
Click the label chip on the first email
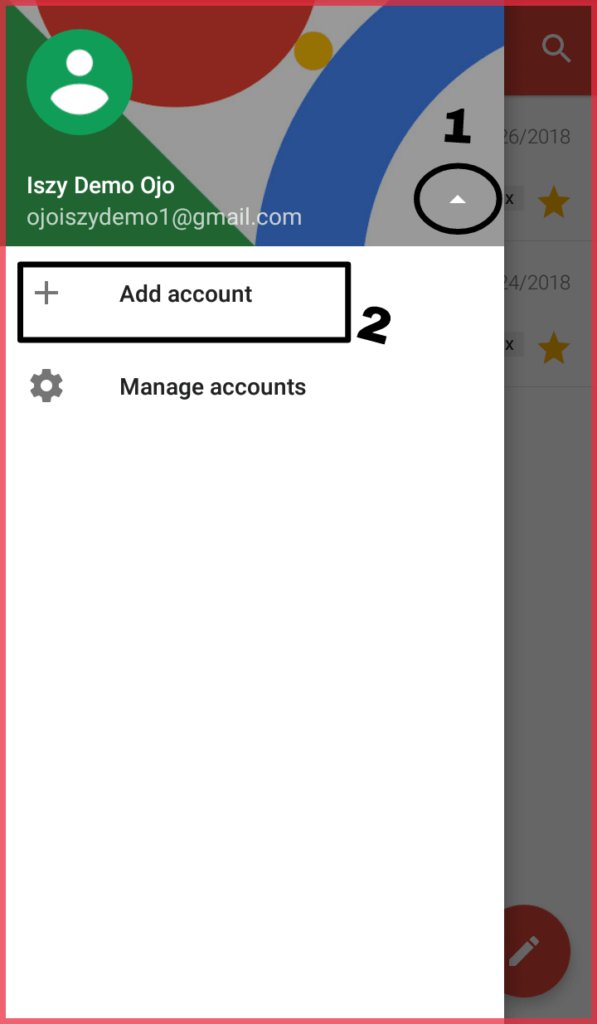(514, 199)
